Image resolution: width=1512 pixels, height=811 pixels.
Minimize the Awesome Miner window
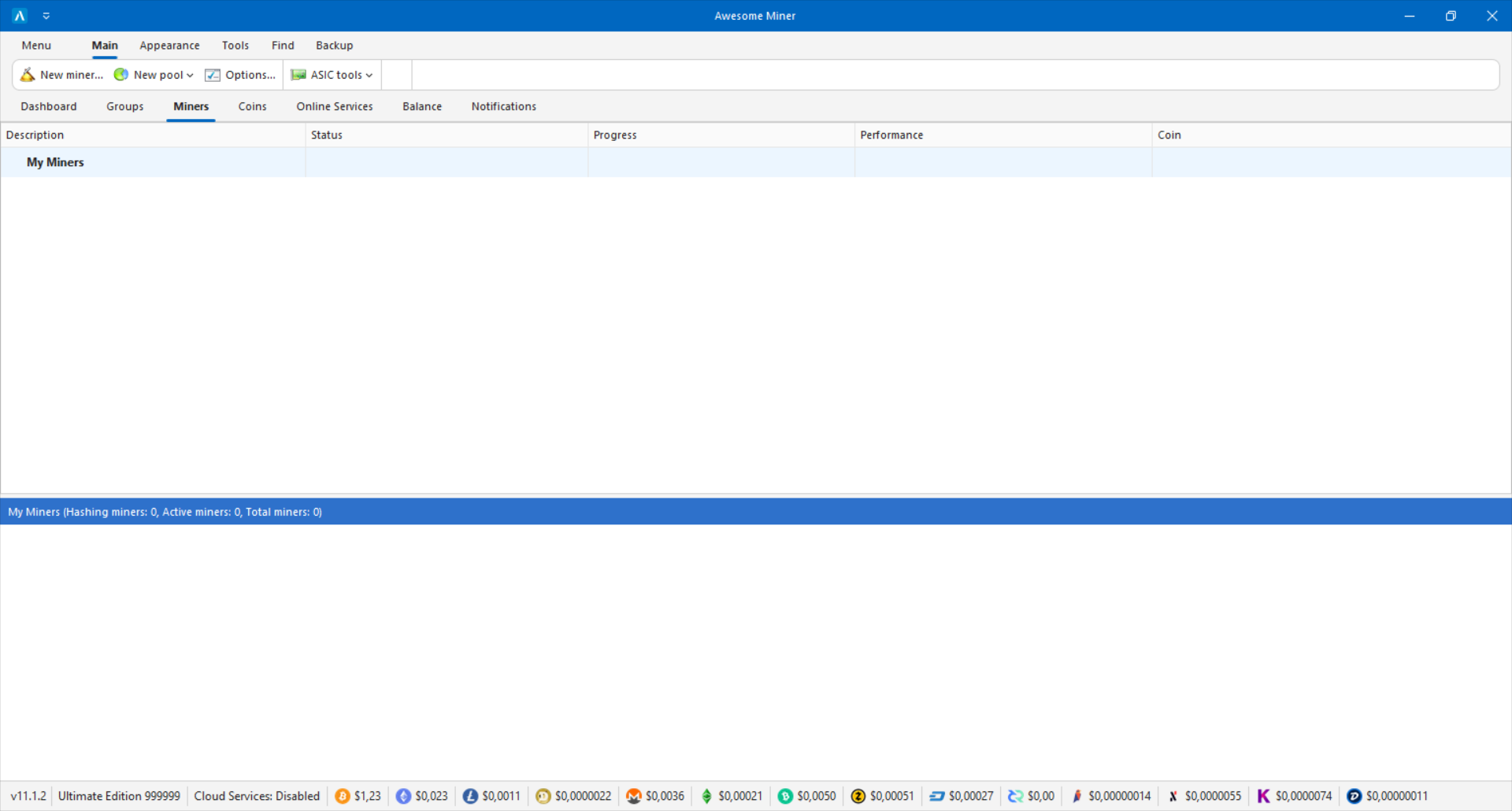point(1410,16)
